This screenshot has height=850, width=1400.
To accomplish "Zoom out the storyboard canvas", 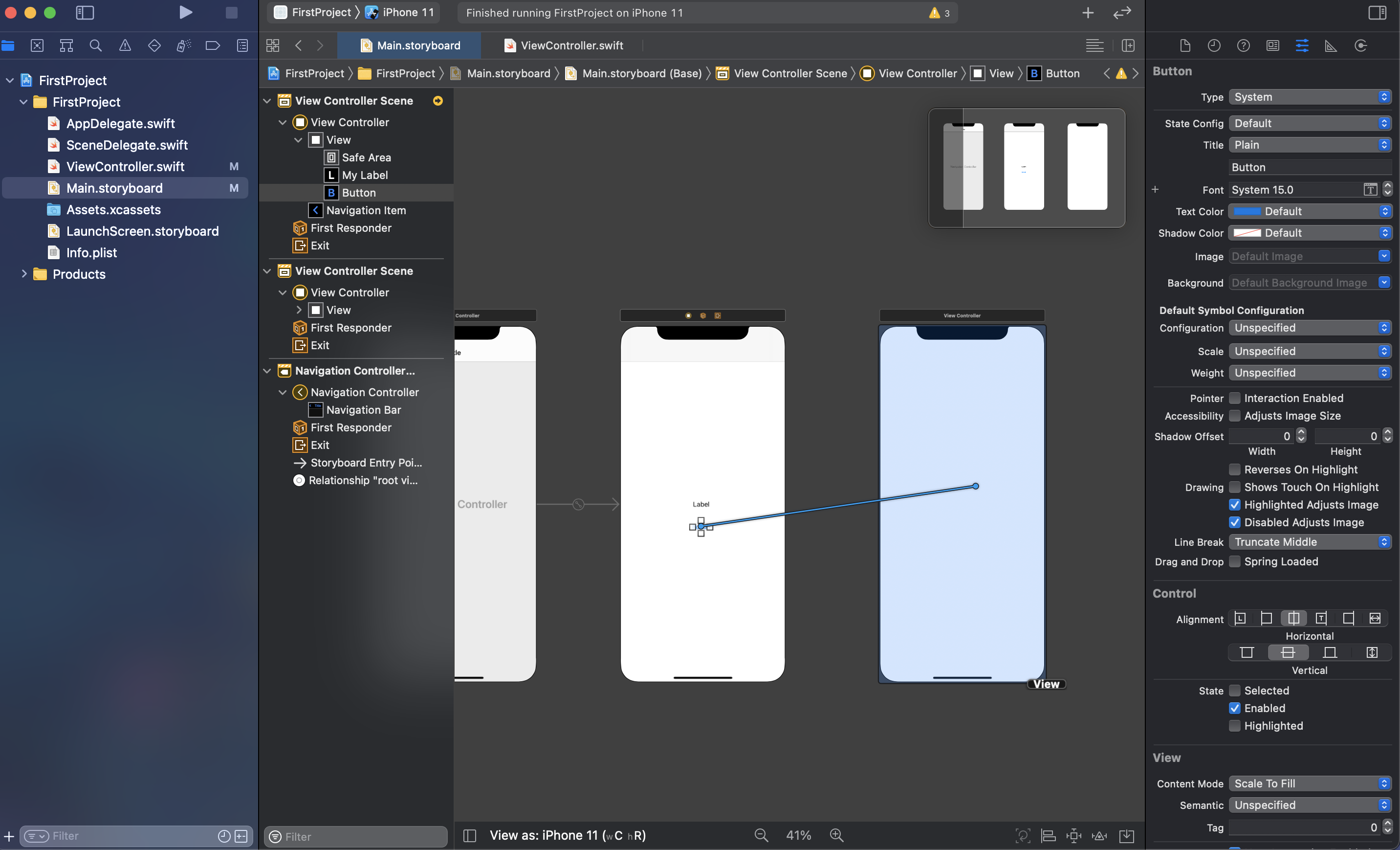I will (x=761, y=835).
